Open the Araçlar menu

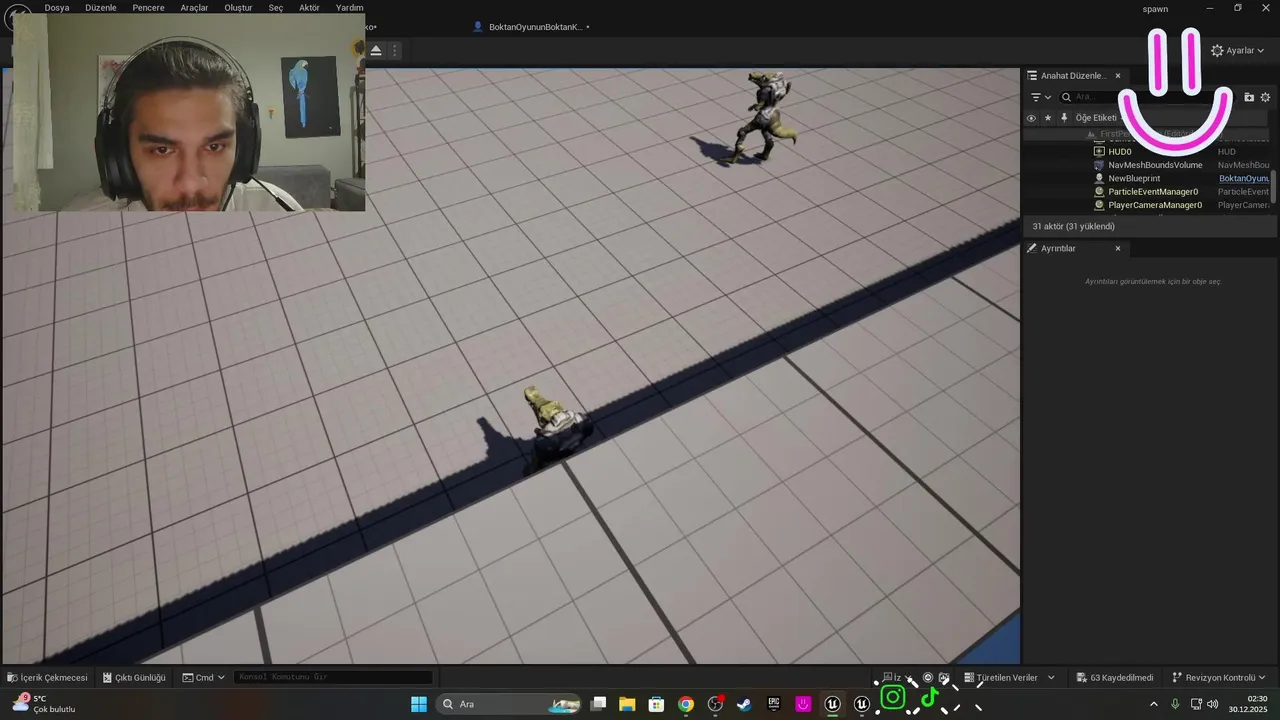pos(194,8)
